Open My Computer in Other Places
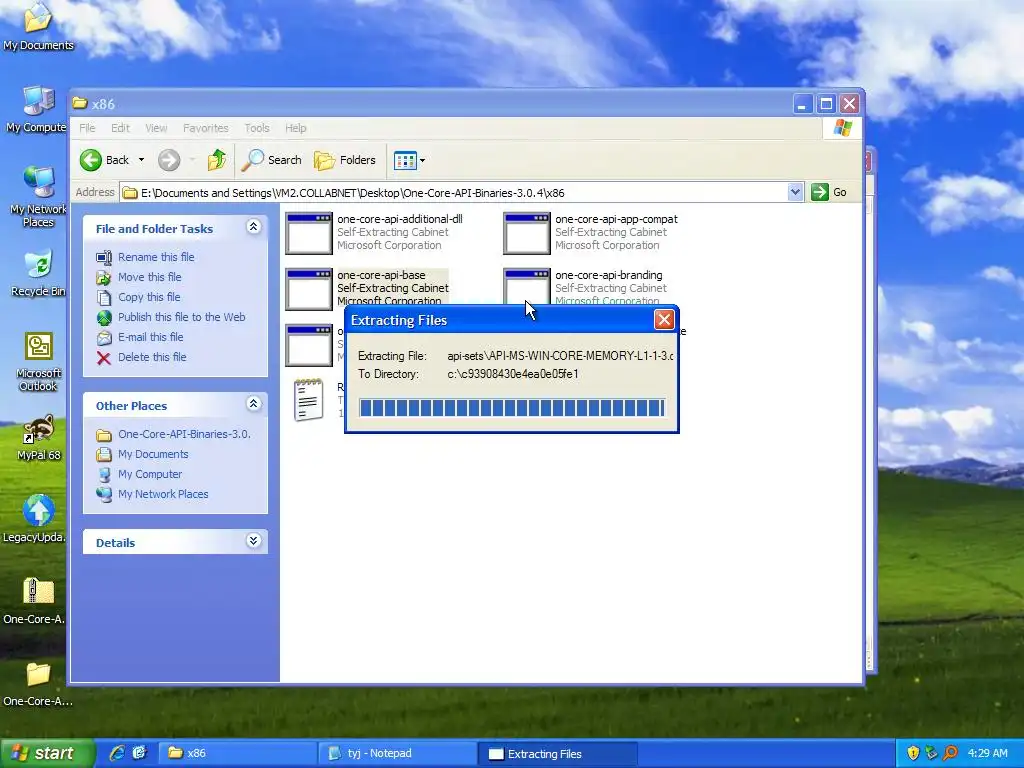 (x=150, y=474)
